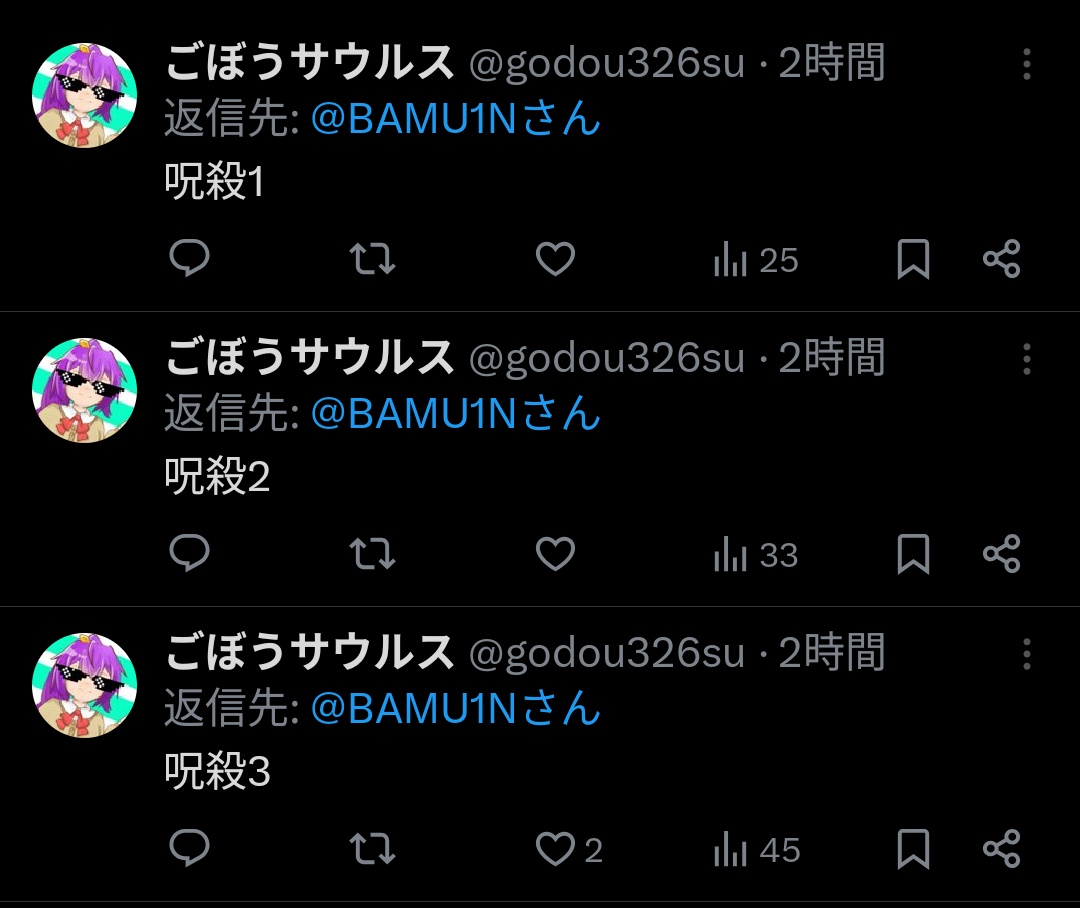Open more options for 呪殺2 tweet
The height and width of the screenshot is (908, 1080).
point(1026,359)
